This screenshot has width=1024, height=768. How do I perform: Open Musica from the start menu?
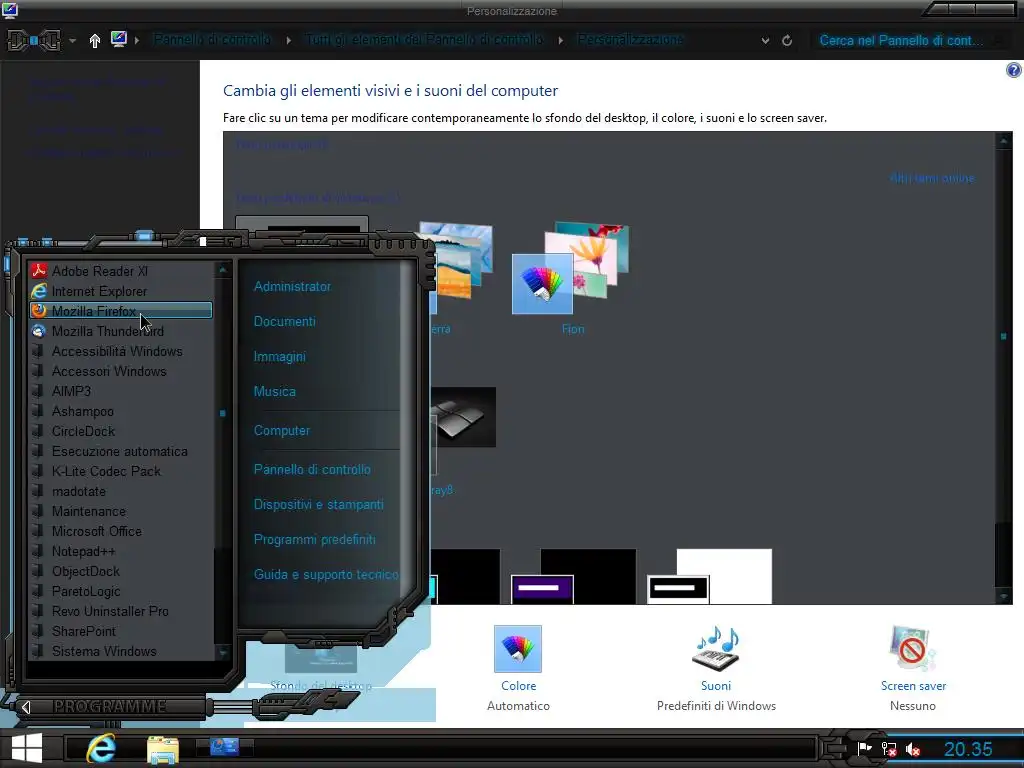click(275, 391)
